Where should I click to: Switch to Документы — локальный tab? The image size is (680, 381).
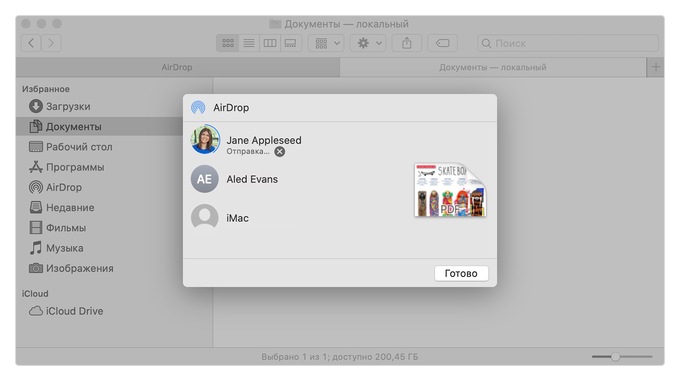click(x=493, y=67)
